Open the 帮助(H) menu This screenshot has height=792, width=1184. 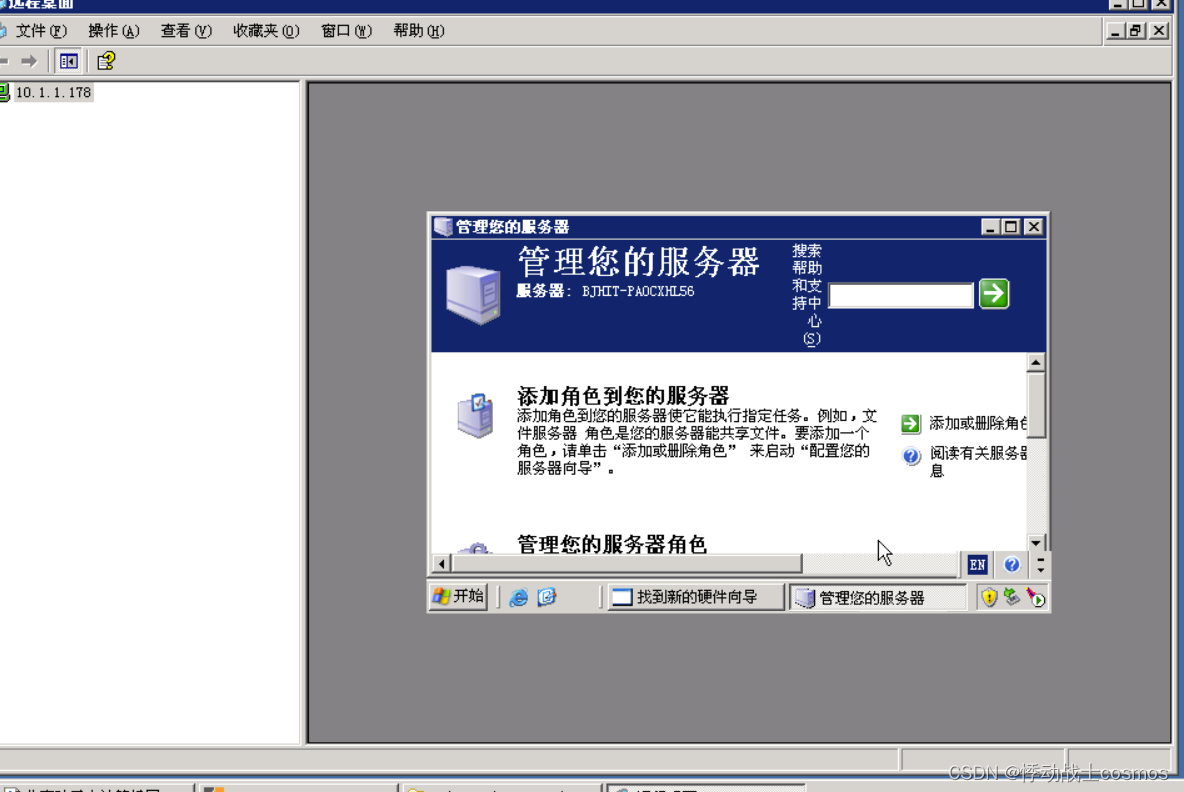point(418,31)
